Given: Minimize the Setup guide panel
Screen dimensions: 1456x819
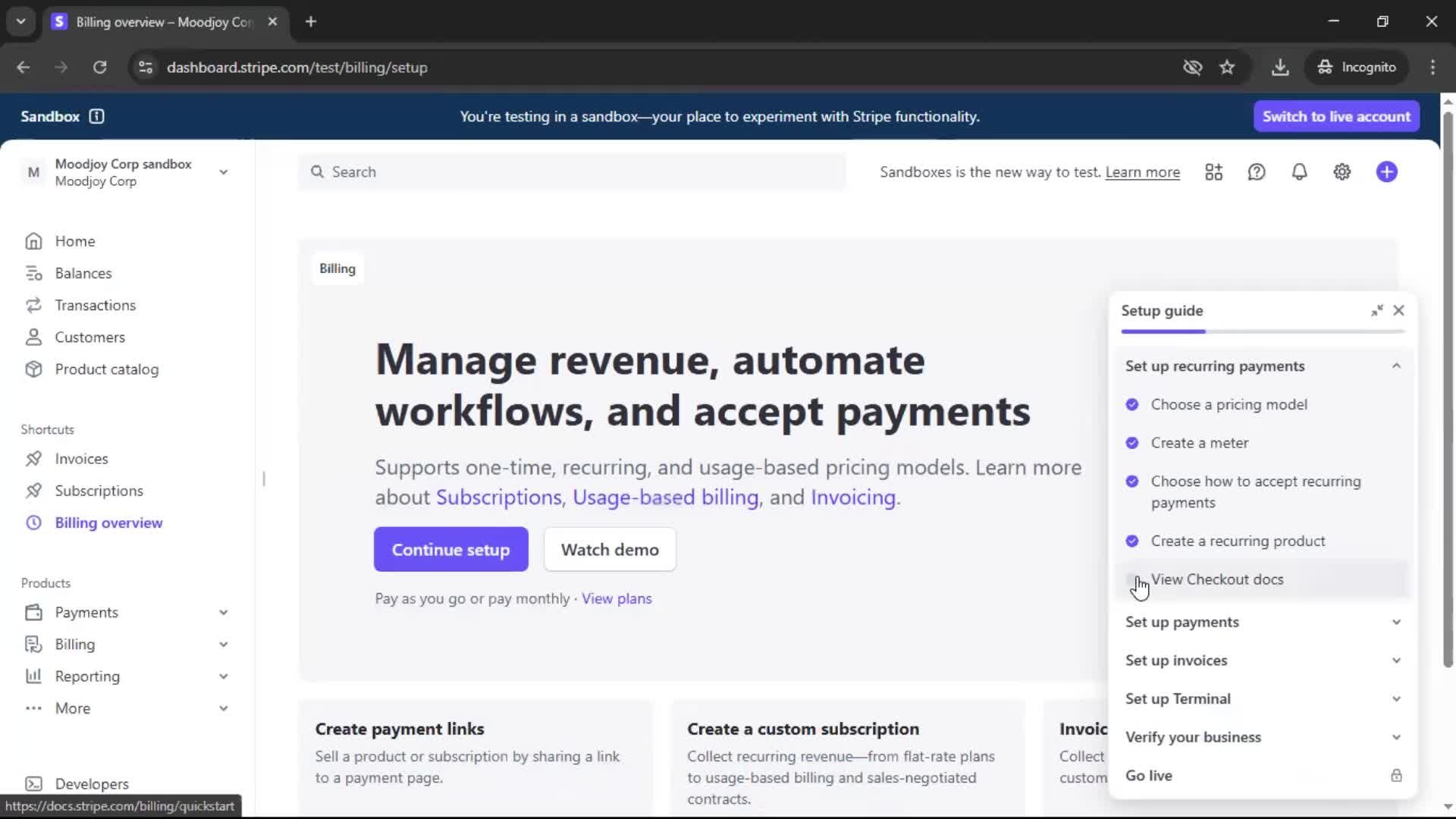Looking at the screenshot, I should pos(1376,311).
